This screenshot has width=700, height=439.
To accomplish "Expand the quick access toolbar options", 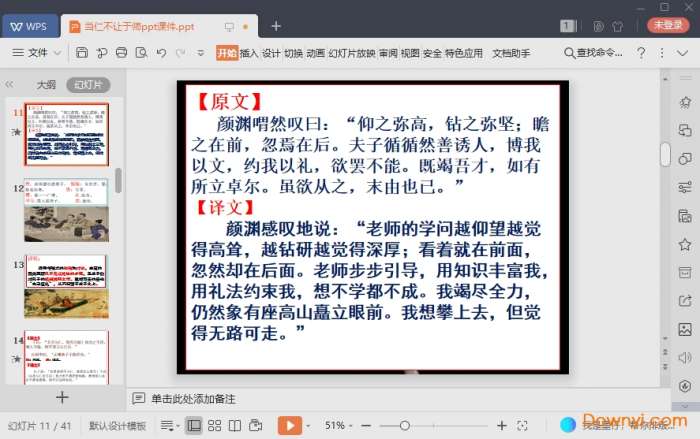I will (x=200, y=53).
